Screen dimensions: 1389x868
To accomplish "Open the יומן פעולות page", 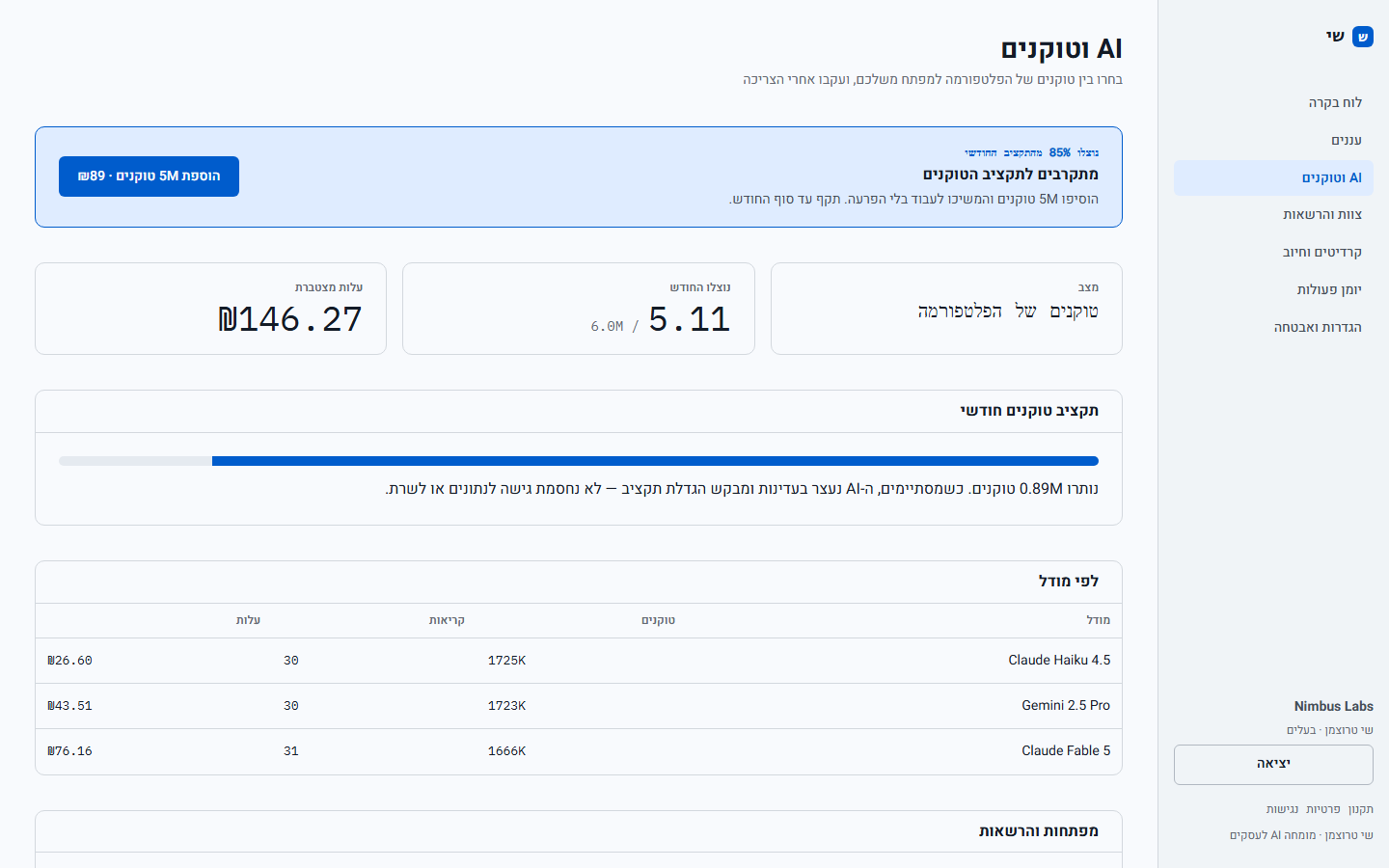I will coord(1273,289).
